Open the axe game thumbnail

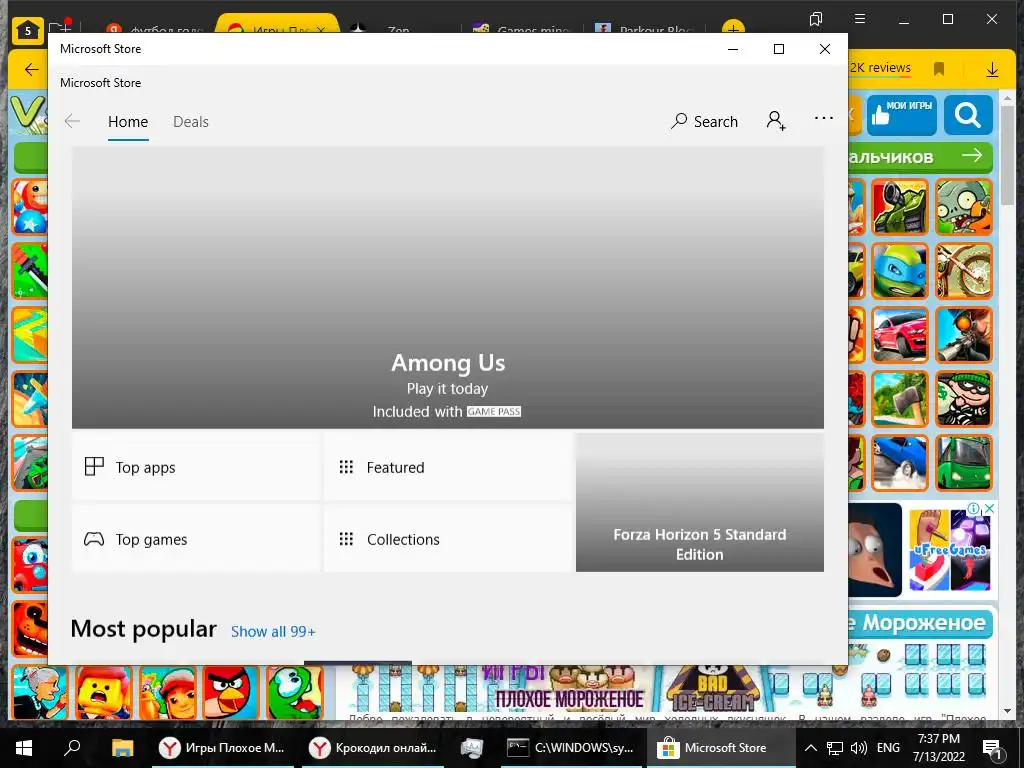(900, 399)
